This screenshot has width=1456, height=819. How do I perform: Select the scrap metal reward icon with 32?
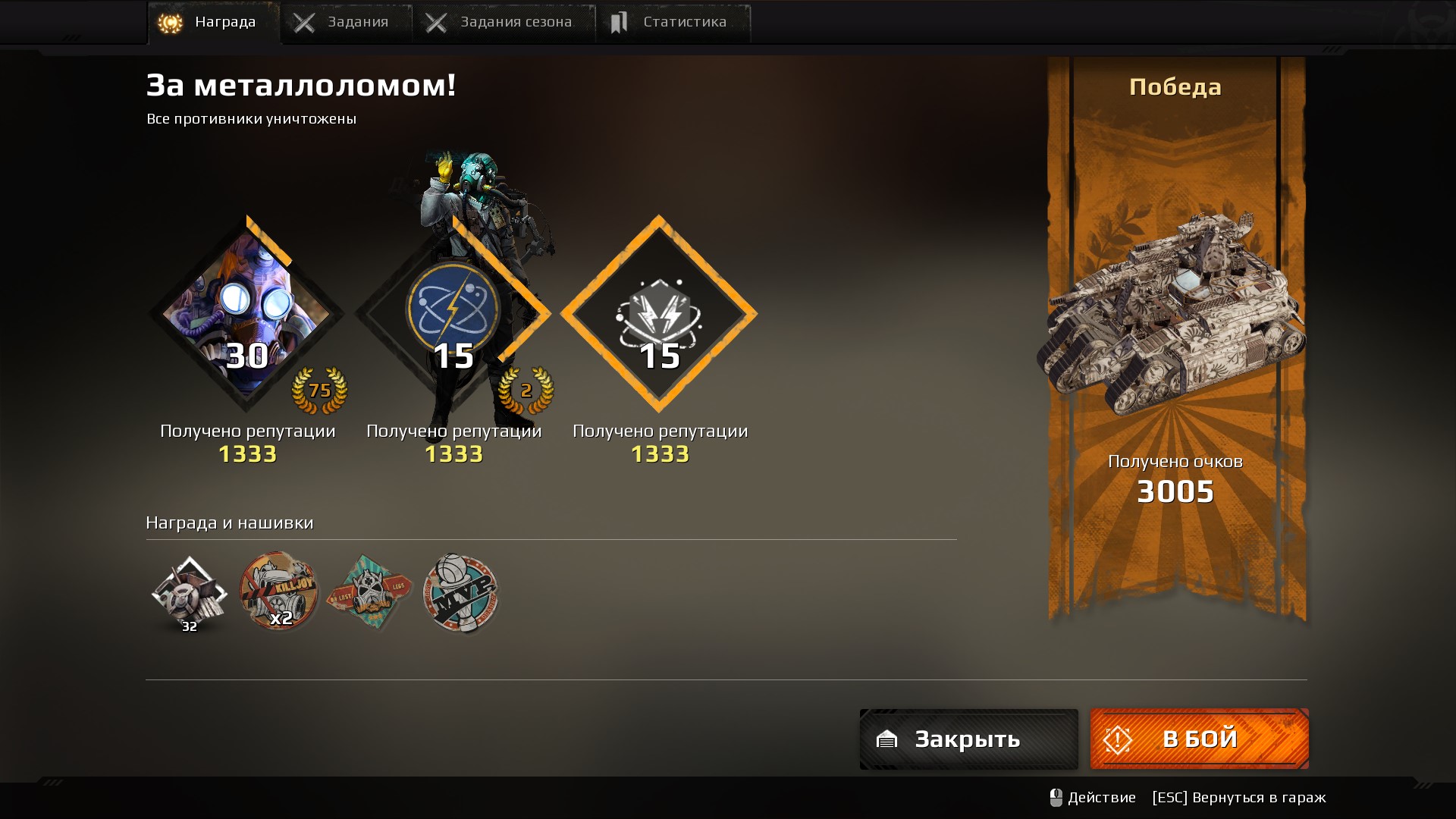pos(189,594)
